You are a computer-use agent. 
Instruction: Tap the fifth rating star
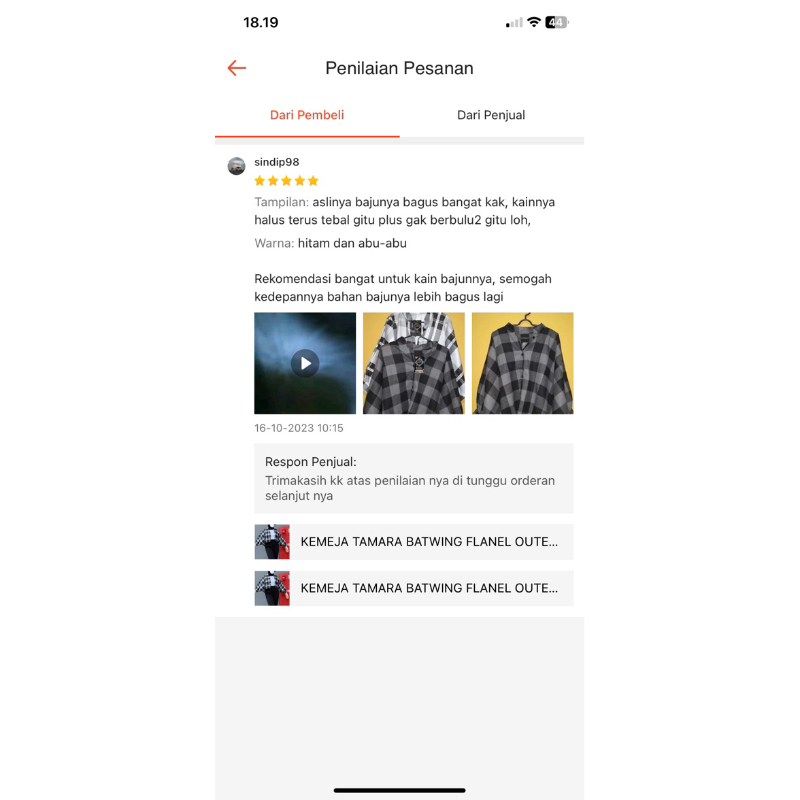[x=313, y=181]
